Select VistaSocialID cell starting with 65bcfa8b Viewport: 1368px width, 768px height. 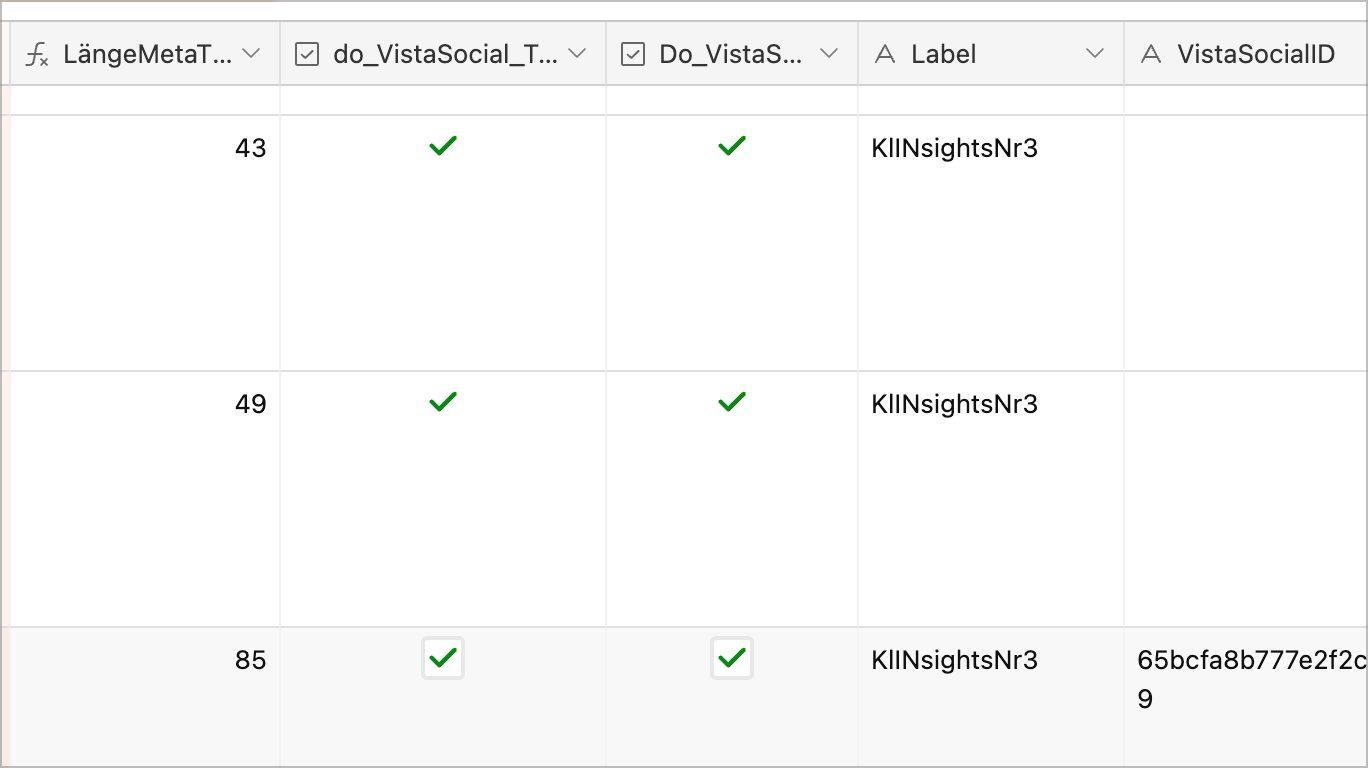click(1245, 697)
